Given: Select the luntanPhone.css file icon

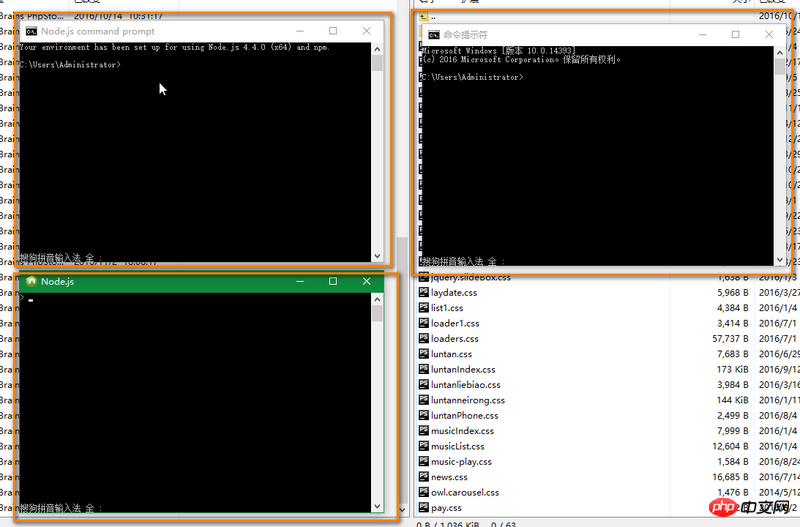Looking at the screenshot, I should (423, 415).
